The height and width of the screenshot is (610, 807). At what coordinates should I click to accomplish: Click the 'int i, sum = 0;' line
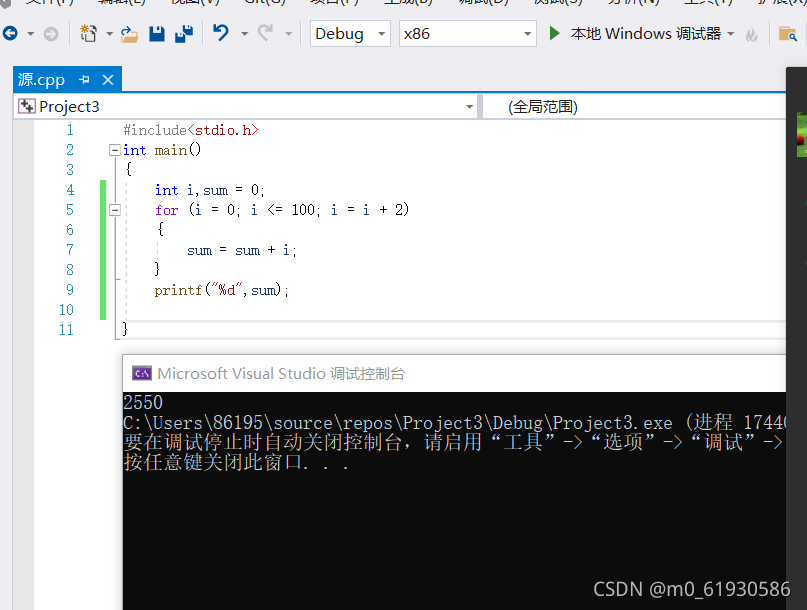point(210,190)
